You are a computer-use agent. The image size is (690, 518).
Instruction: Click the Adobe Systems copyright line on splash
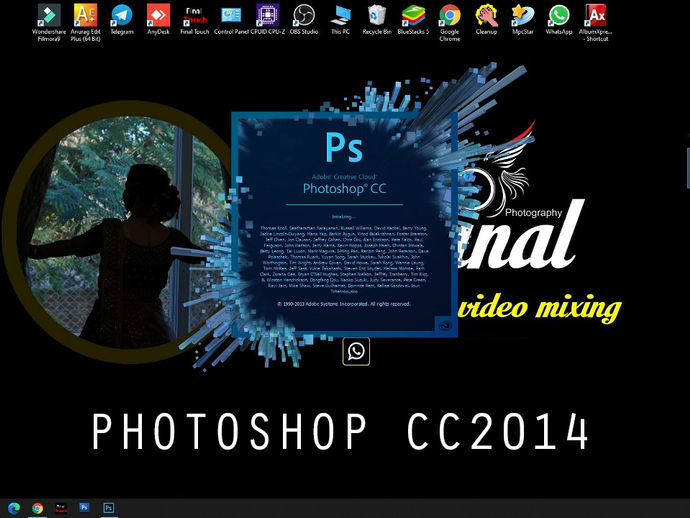pos(344,304)
